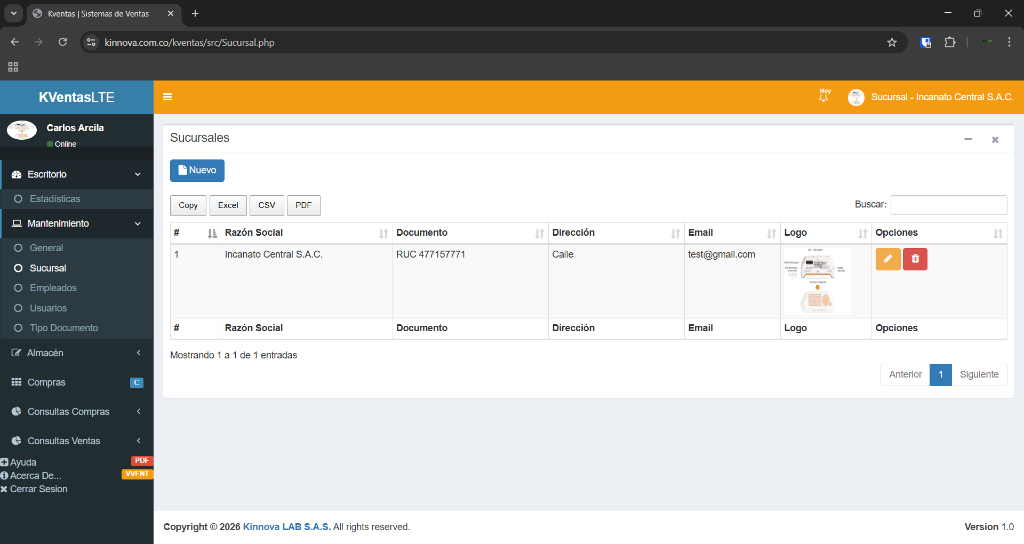Open the Ayuda help link
This screenshot has width=1024, height=544.
(18, 462)
